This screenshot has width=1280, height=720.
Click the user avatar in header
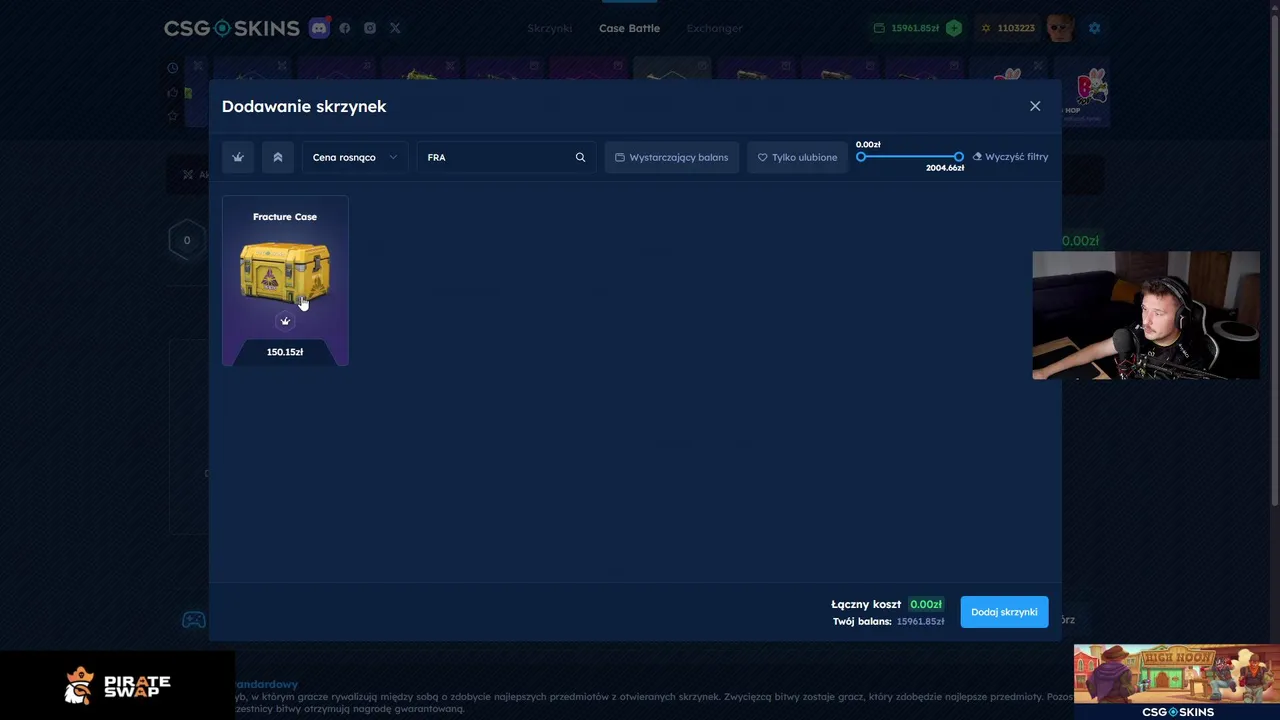click(x=1060, y=28)
